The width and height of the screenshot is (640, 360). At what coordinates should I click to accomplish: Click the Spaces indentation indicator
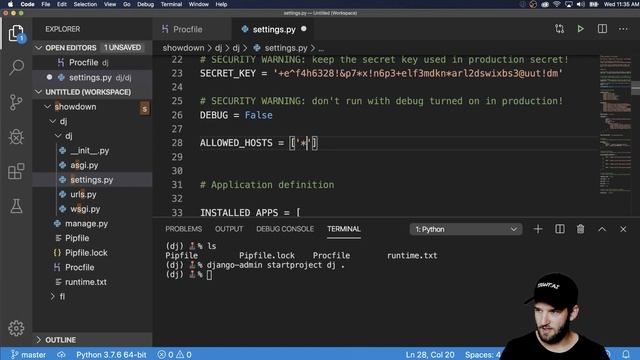point(482,354)
